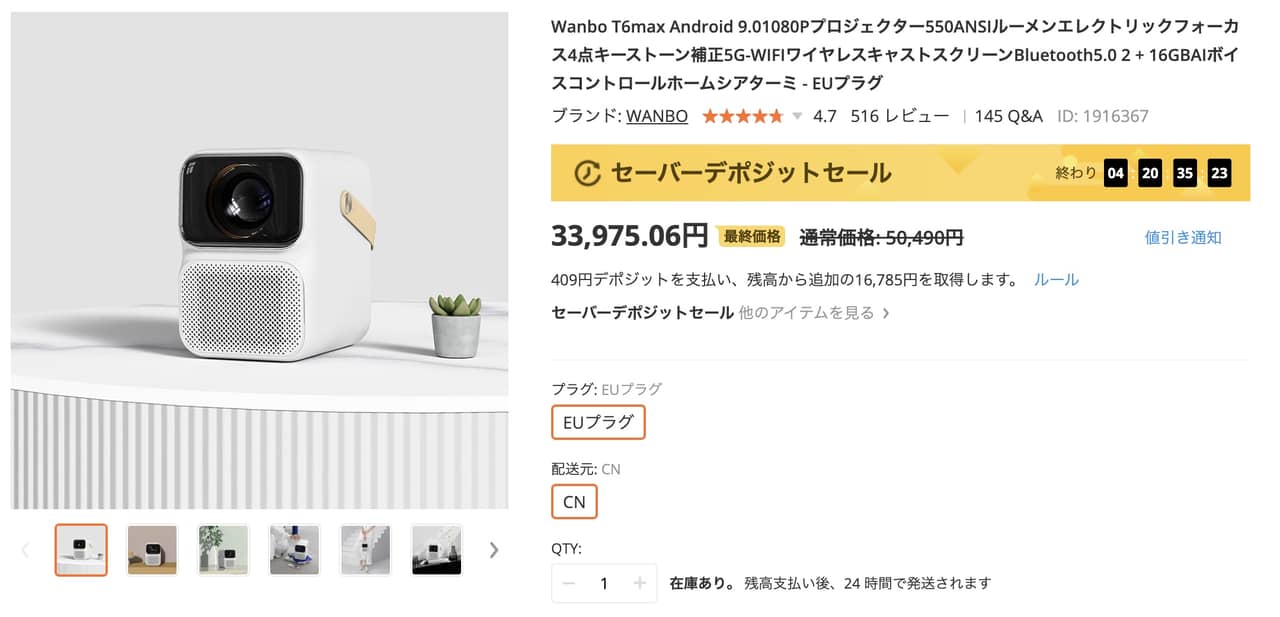Increase quantity with plus icon
Viewport: 1280px width, 617px height.
(x=640, y=583)
